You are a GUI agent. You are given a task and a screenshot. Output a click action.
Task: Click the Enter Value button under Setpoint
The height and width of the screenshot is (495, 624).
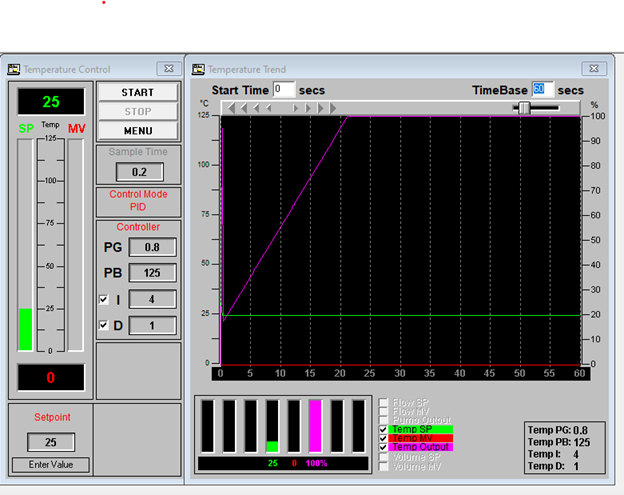click(51, 465)
